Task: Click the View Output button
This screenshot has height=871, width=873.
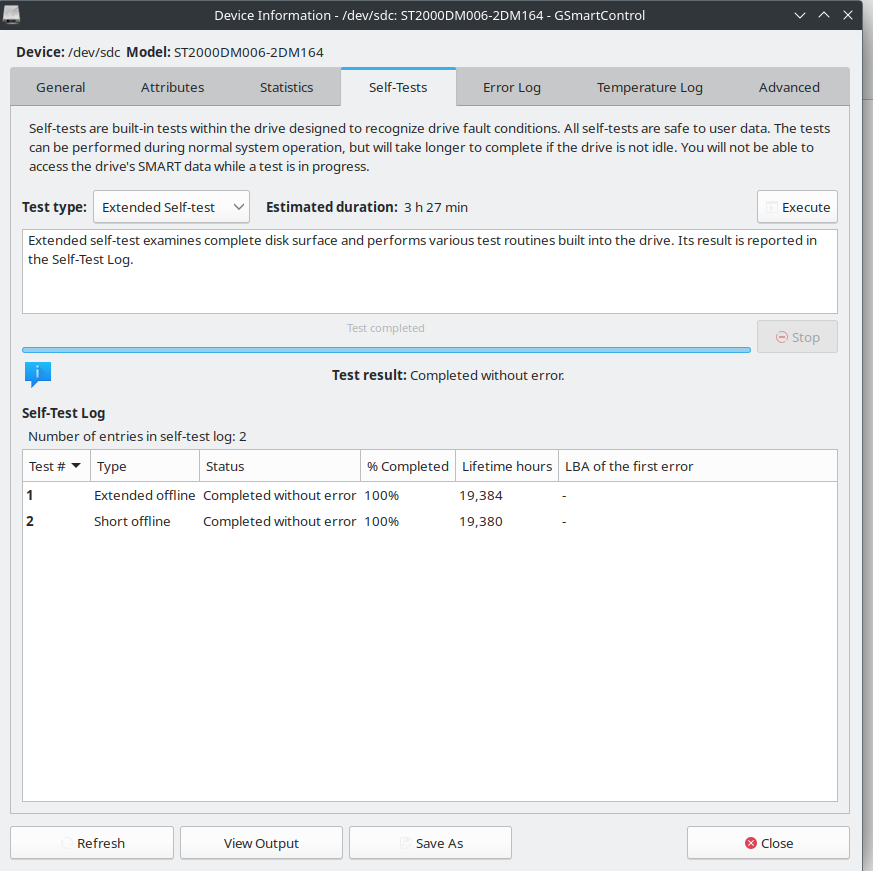Action: (261, 843)
